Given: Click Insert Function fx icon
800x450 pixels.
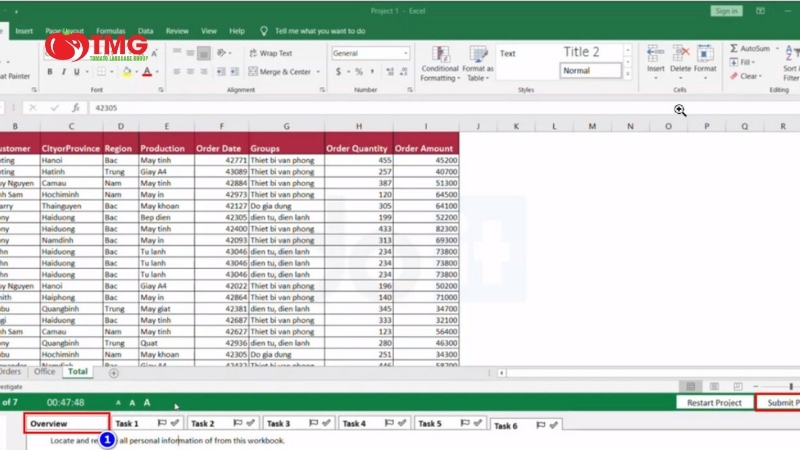Looking at the screenshot, I should (76, 108).
